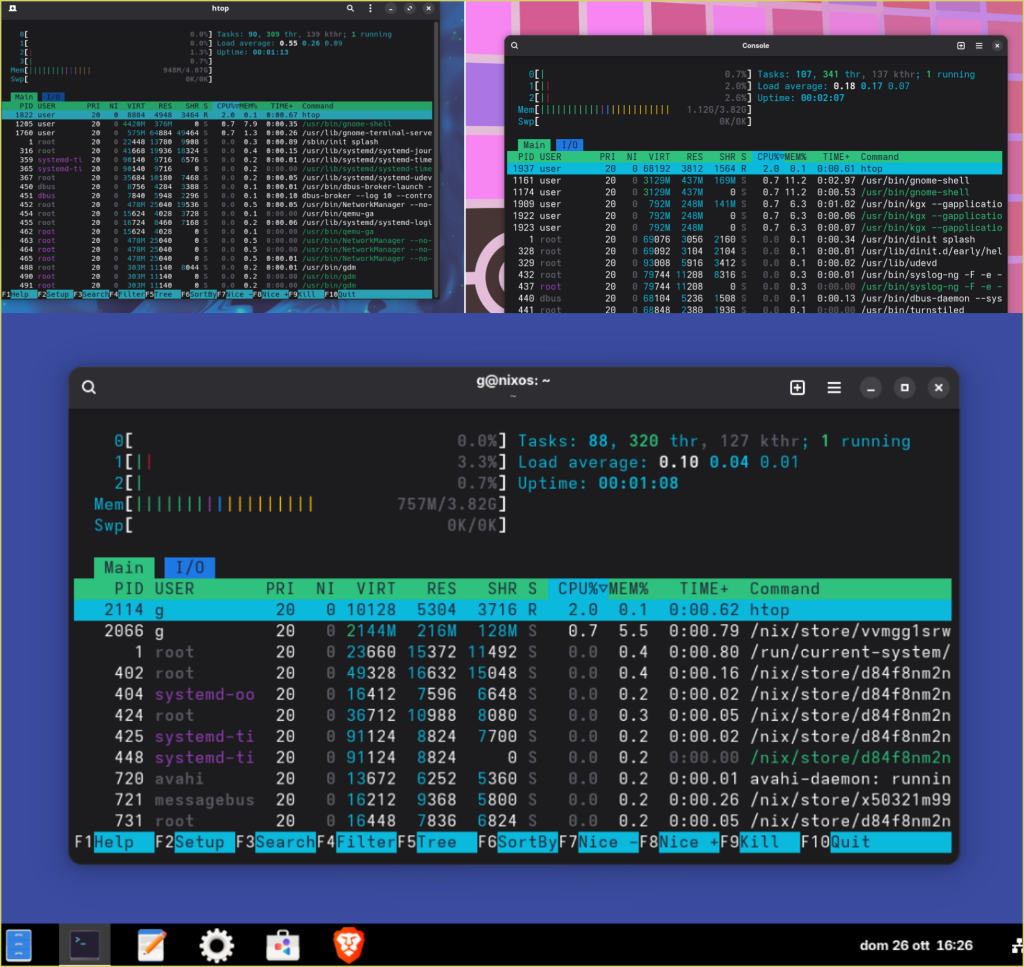Click the search icon in g@nixos terminal
Image resolution: width=1024 pixels, height=967 pixels.
click(90, 388)
